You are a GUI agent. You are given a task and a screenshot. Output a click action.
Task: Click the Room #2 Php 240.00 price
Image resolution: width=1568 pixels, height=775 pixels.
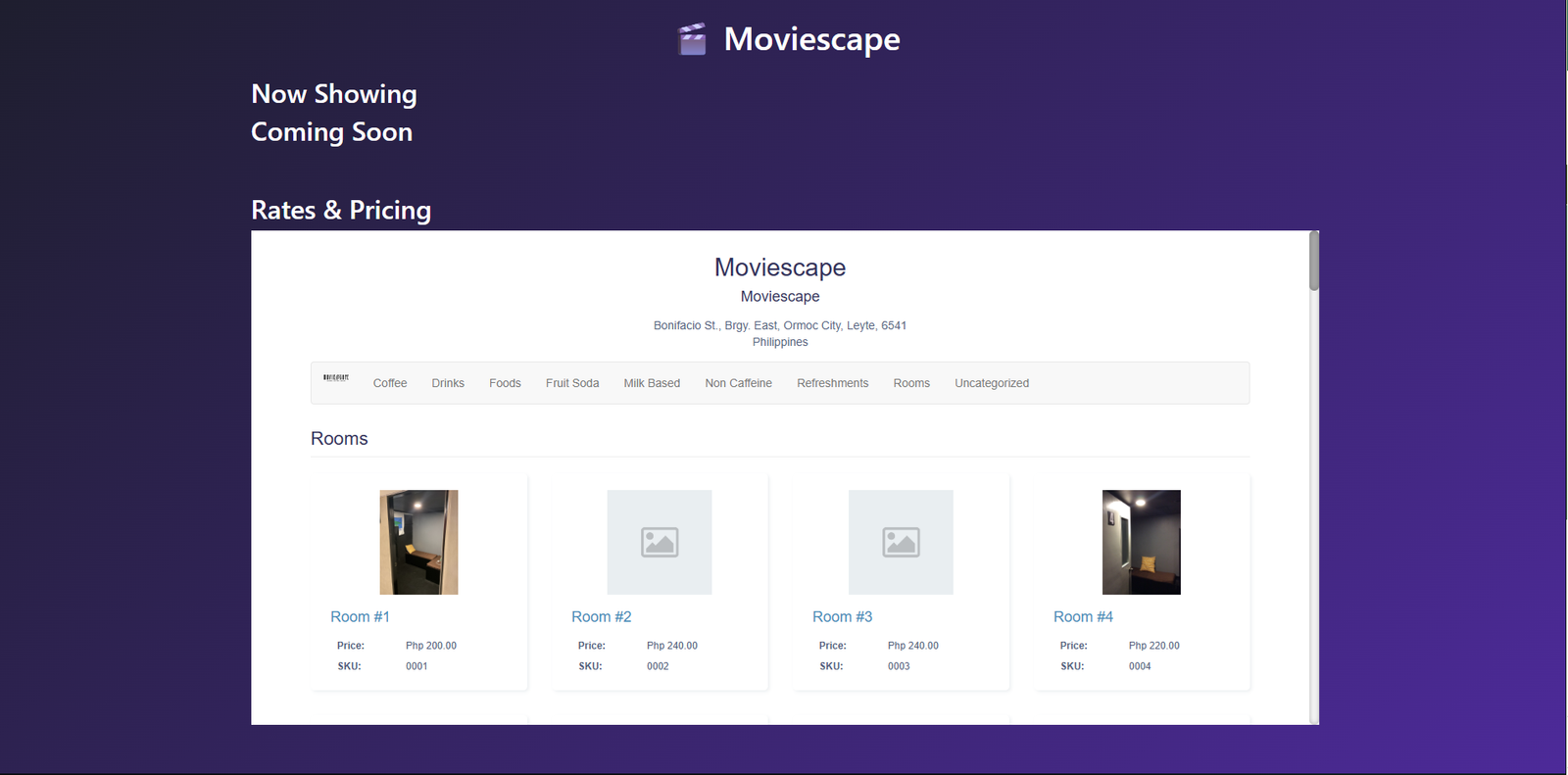pos(672,646)
